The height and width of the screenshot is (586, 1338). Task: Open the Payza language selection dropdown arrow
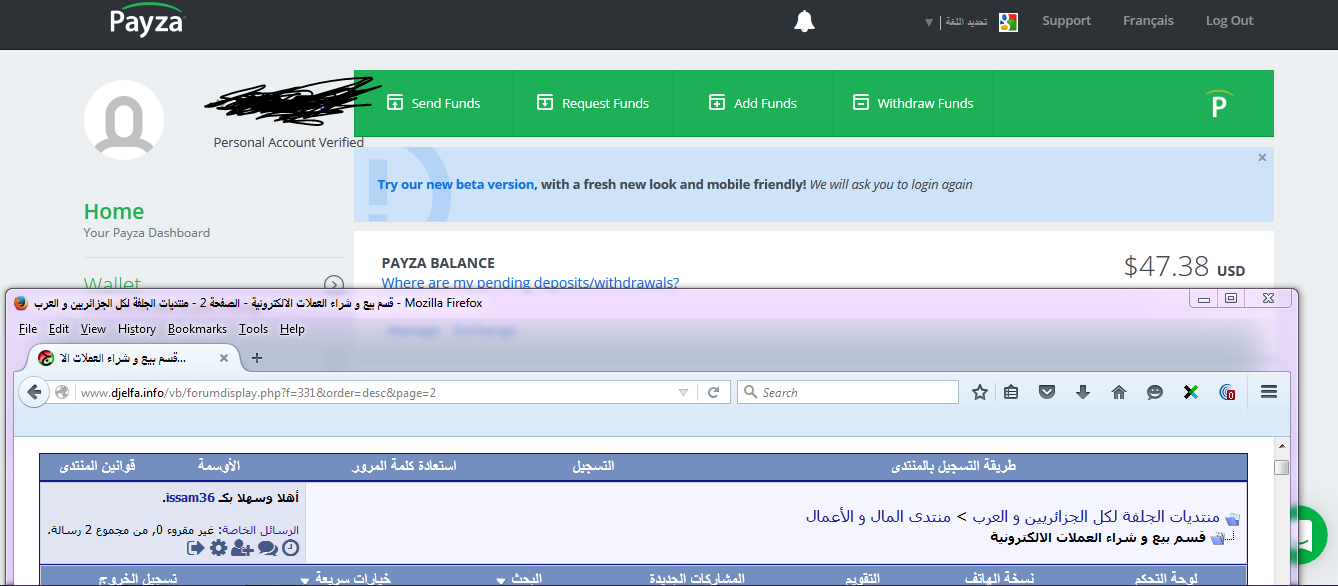pyautogui.click(x=929, y=22)
